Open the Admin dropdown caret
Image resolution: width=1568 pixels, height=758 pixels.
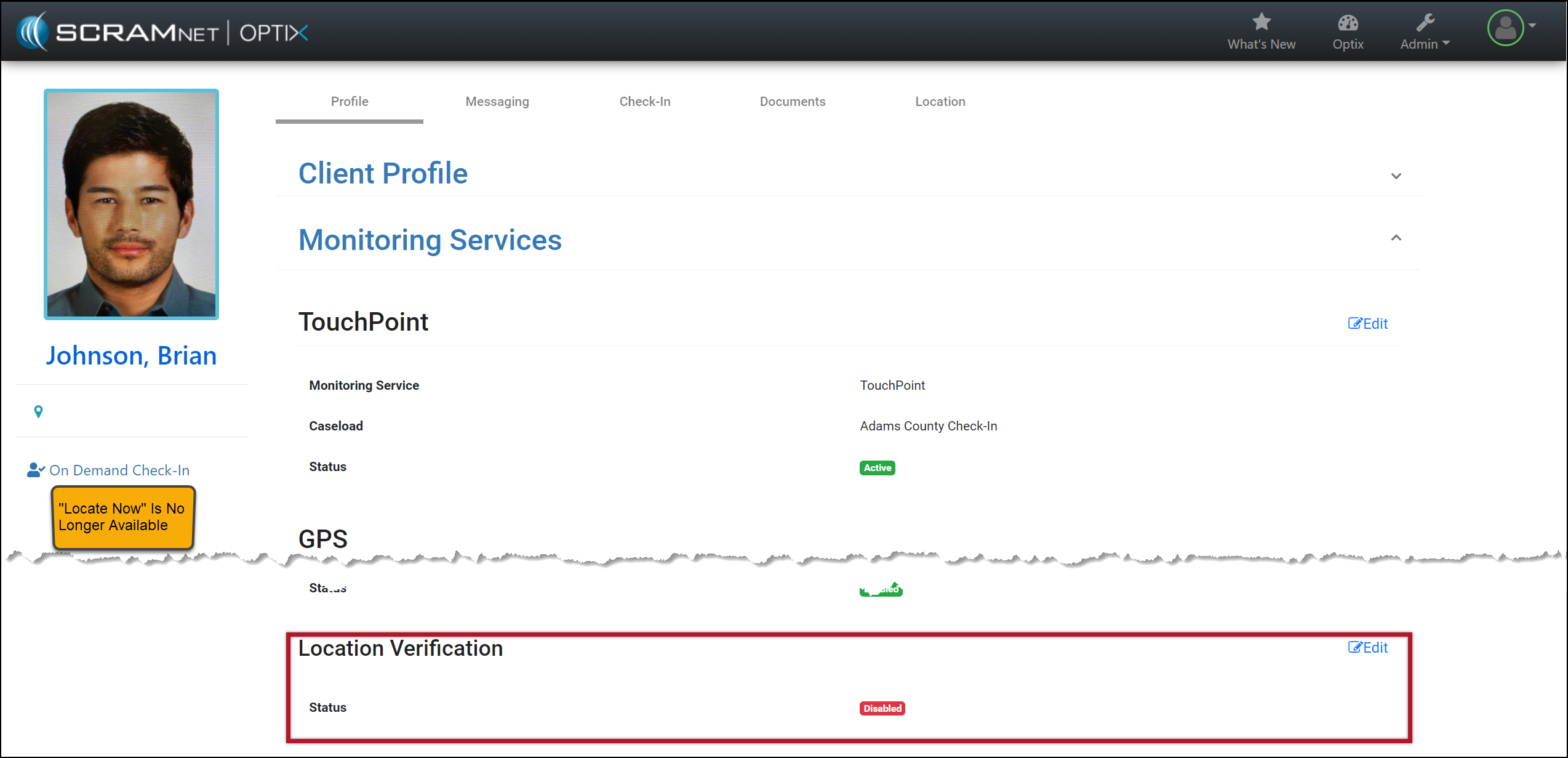(x=1446, y=43)
